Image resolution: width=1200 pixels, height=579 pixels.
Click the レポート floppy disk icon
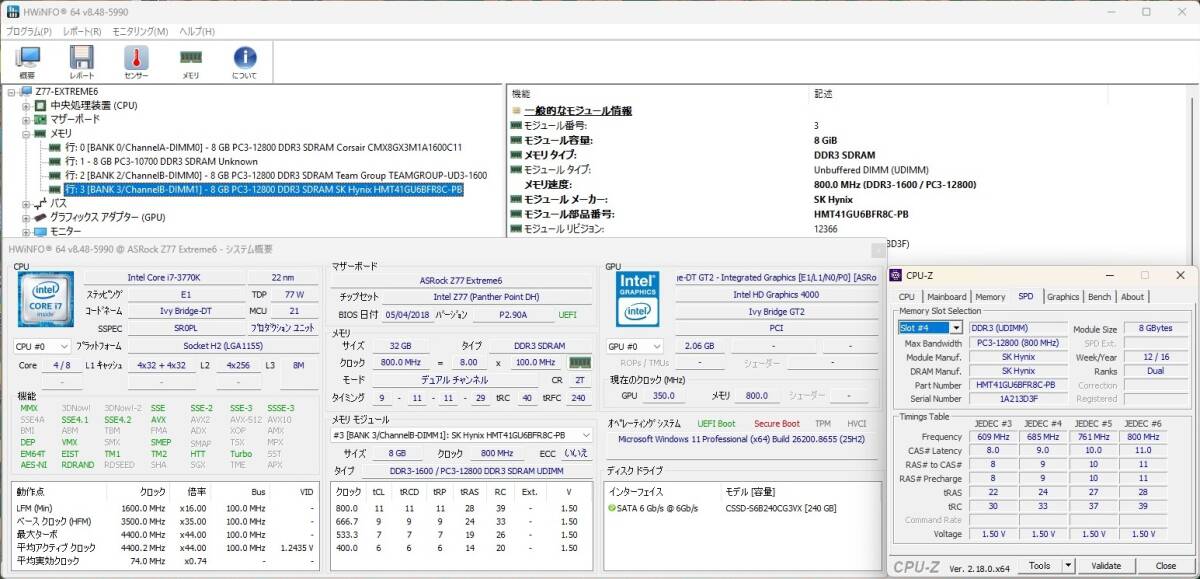tap(82, 62)
